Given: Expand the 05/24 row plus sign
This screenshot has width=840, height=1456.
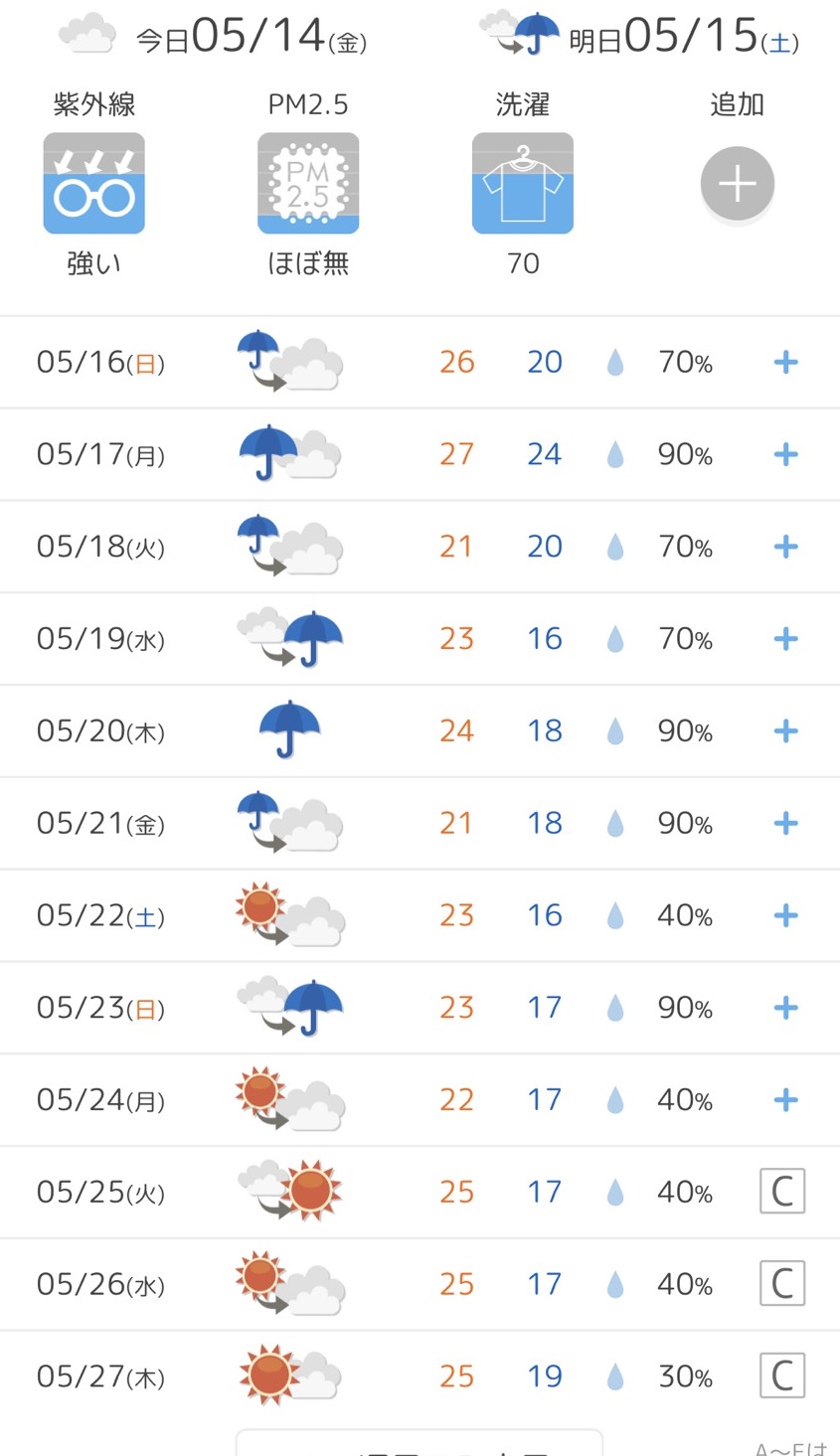Looking at the screenshot, I should coord(785,1100).
